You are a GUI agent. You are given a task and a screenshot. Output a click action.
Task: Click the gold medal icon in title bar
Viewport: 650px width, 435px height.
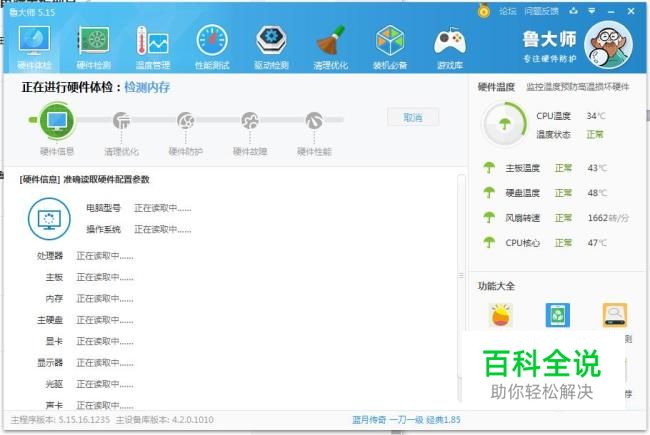coord(484,11)
